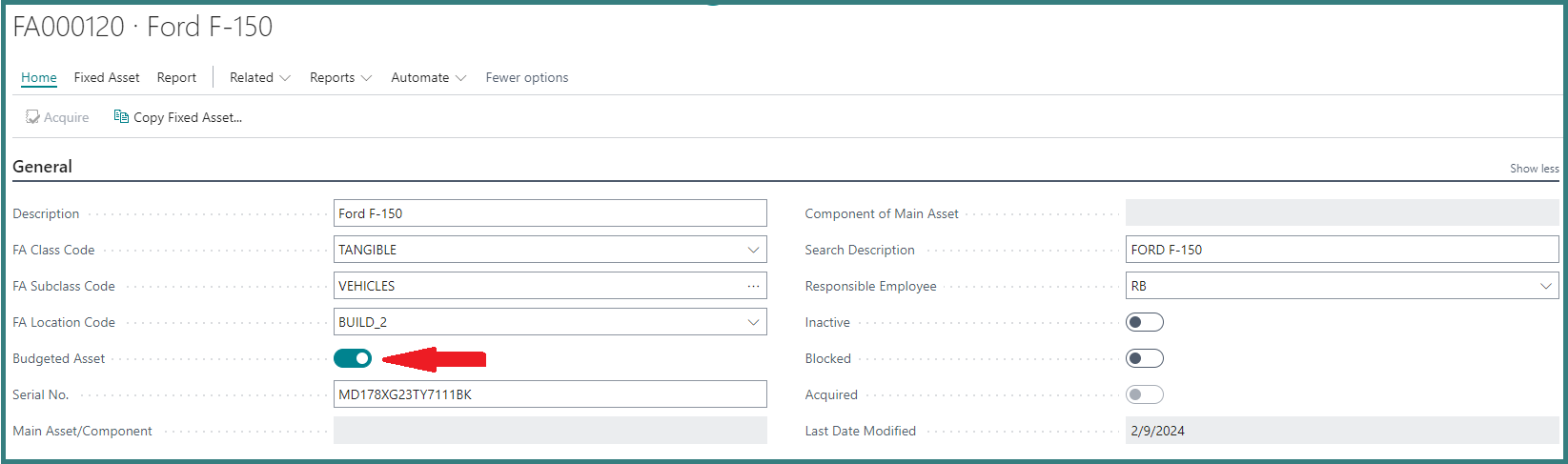Click the Acquire icon

point(32,117)
